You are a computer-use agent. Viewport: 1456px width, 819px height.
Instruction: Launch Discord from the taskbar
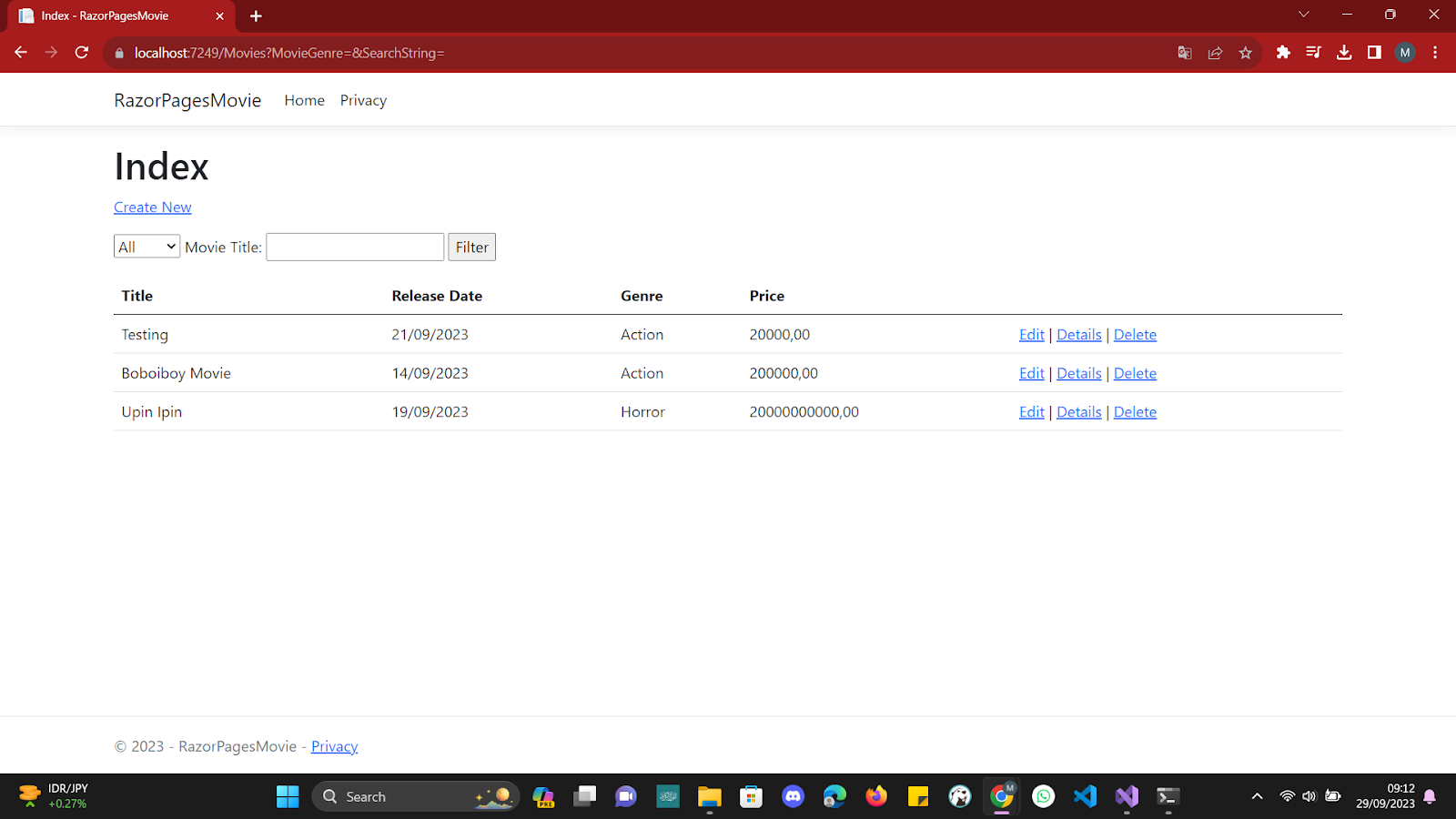(793, 796)
